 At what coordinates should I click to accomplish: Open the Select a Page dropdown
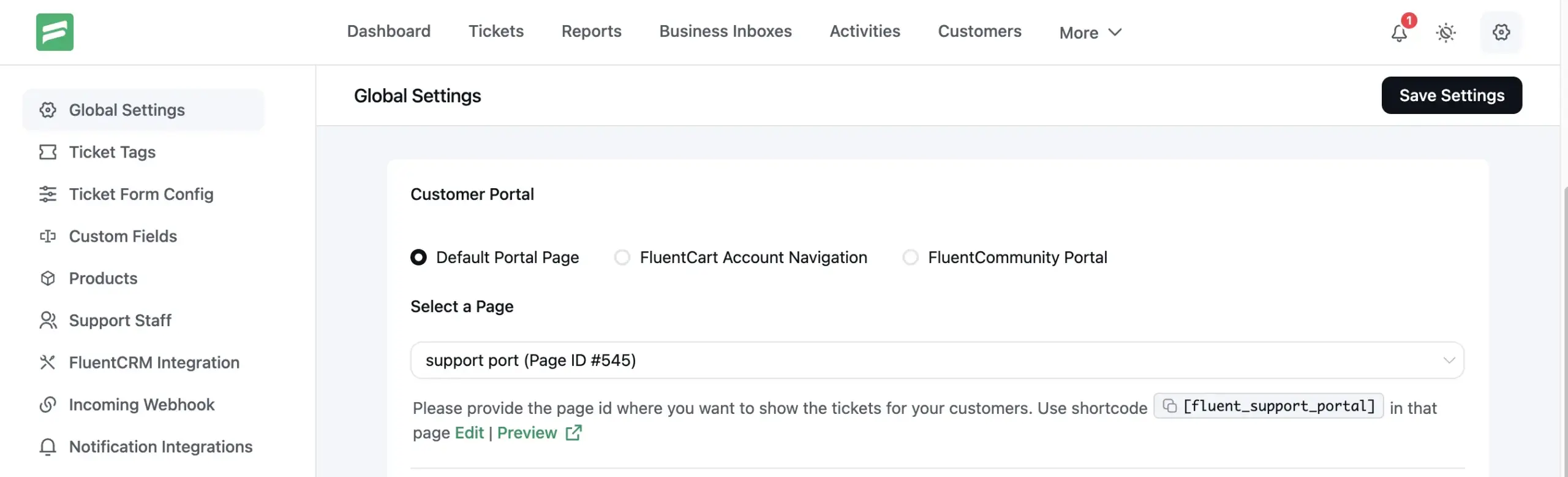pos(937,361)
